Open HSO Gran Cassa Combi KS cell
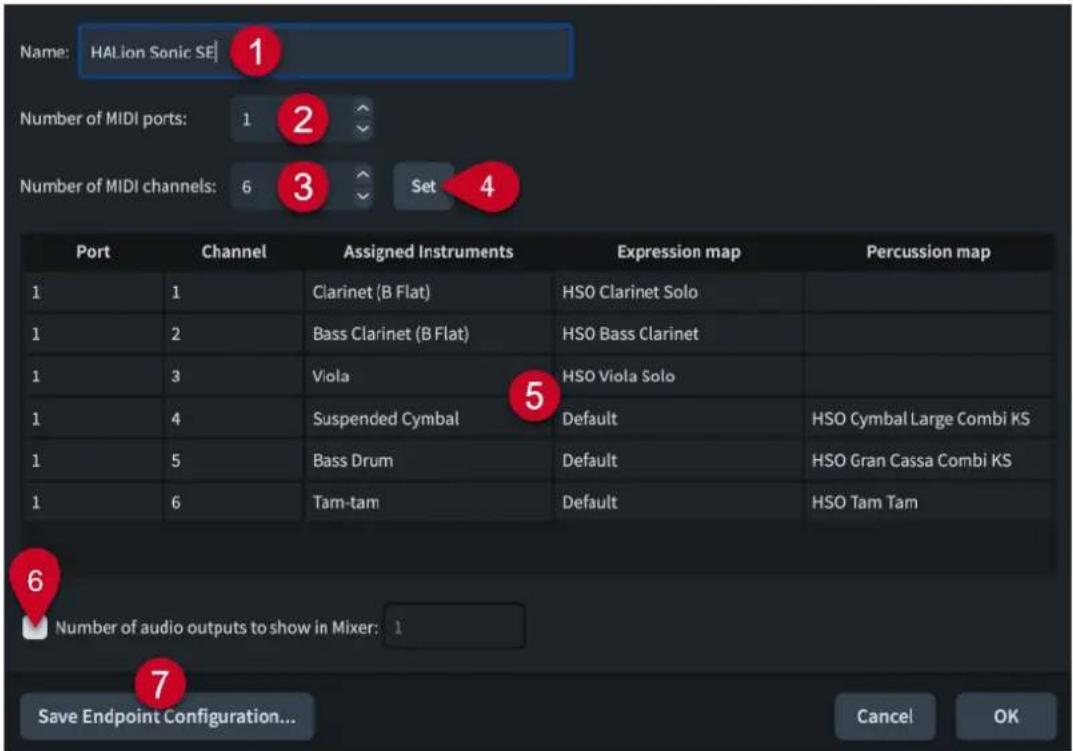 (928, 460)
